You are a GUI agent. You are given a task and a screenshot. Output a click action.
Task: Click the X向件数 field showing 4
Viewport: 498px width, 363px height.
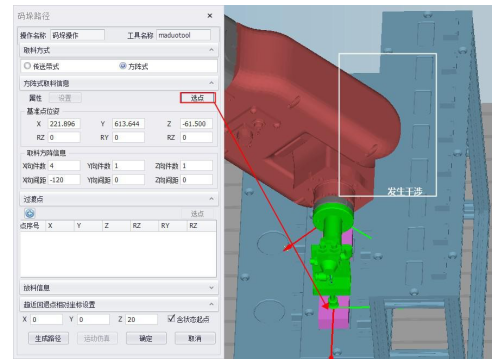64,166
